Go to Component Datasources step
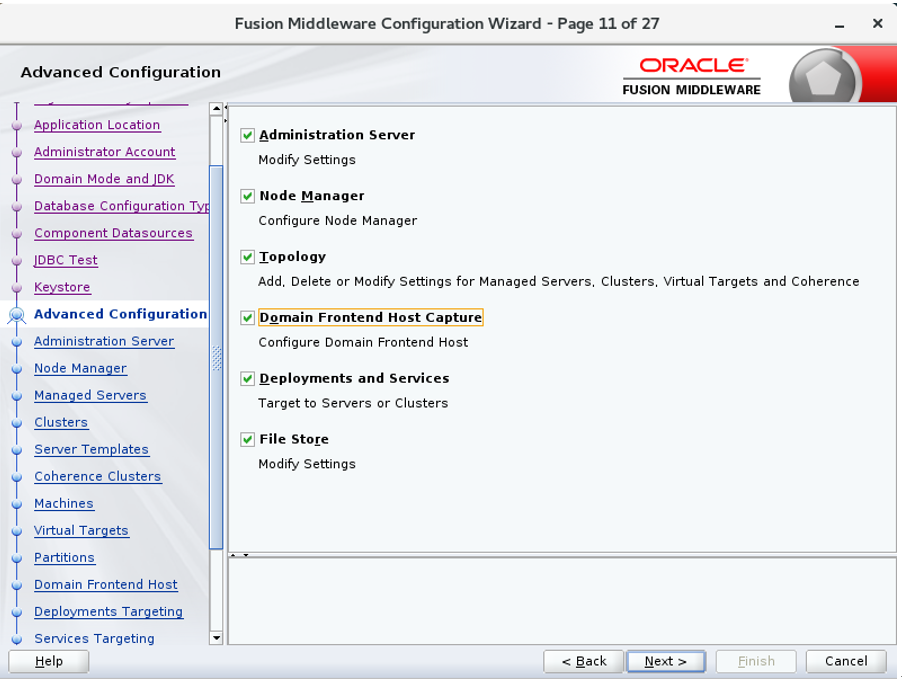 113,233
